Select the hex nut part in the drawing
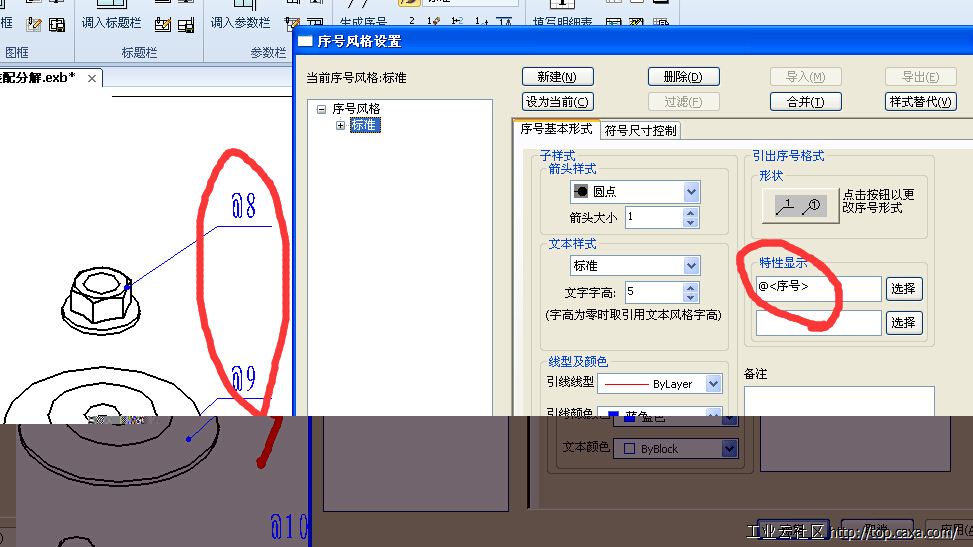 point(101,301)
